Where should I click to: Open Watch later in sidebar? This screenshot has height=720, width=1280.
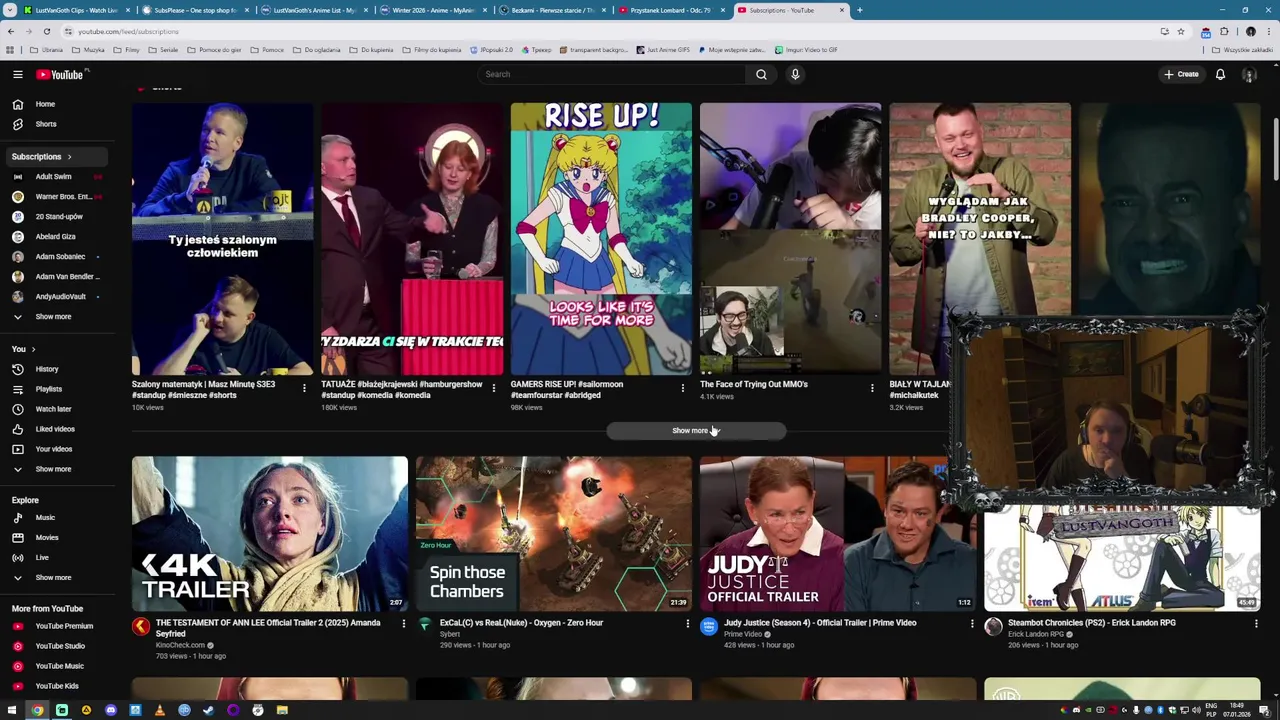click(x=55, y=409)
